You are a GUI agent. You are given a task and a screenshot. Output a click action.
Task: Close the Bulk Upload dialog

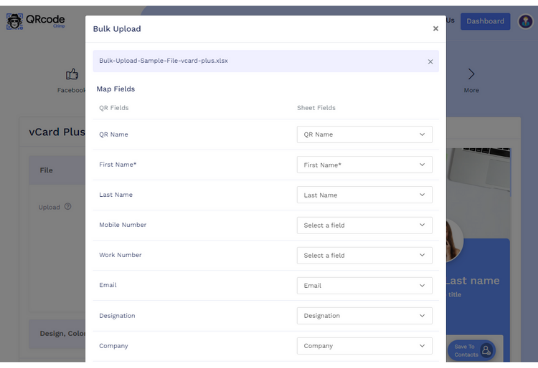pos(435,28)
